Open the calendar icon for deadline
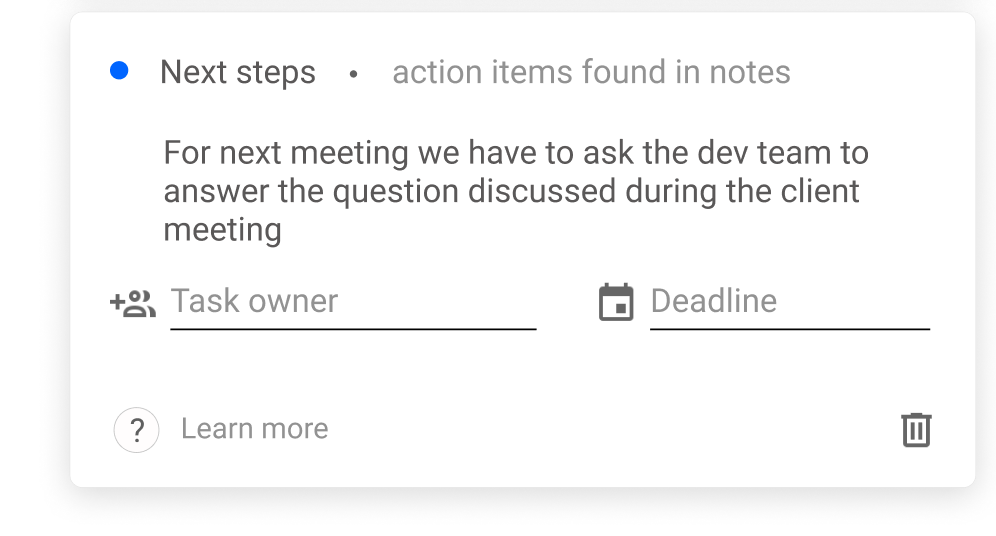 point(616,302)
